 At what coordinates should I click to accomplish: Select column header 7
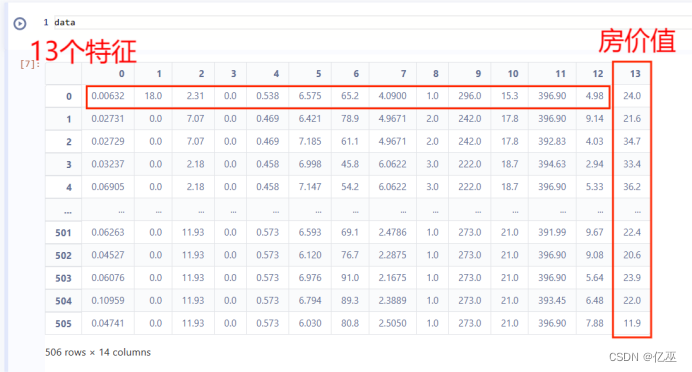pyautogui.click(x=403, y=74)
